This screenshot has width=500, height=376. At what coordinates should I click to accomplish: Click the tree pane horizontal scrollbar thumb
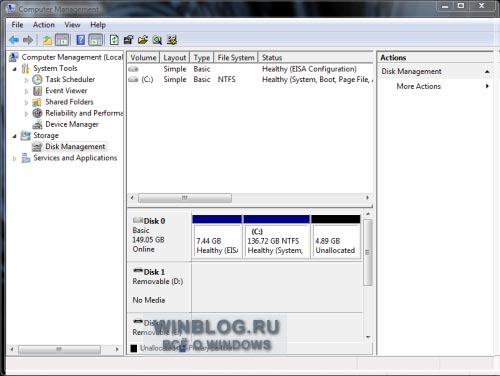coord(59,349)
